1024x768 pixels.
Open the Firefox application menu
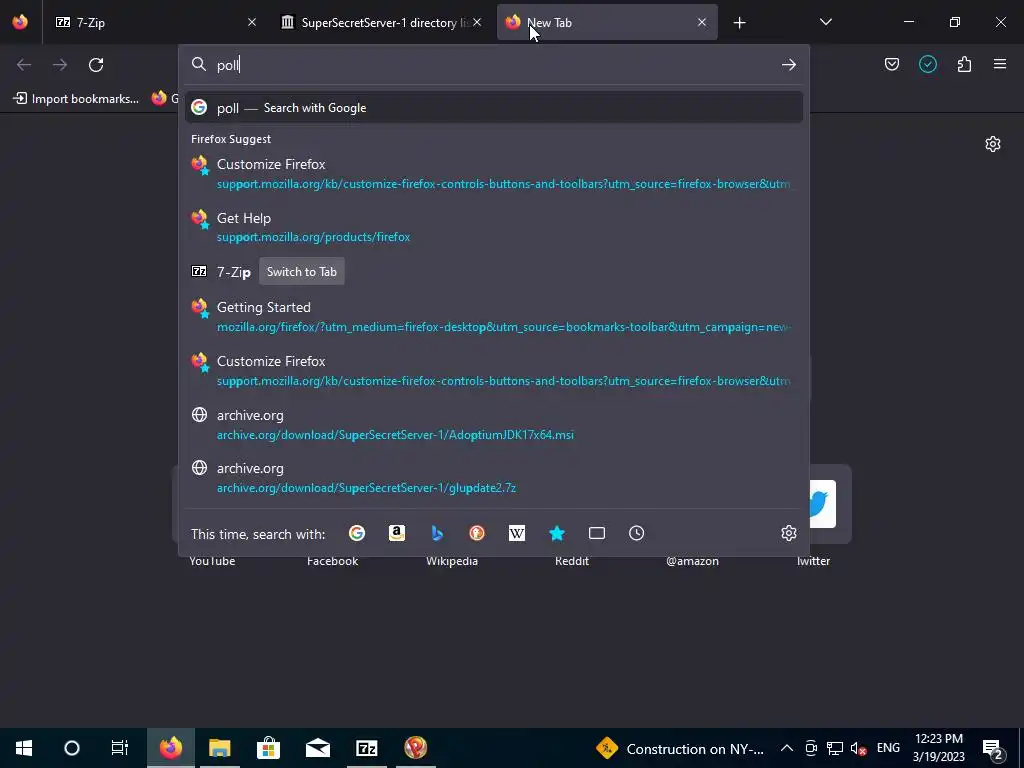1000,64
